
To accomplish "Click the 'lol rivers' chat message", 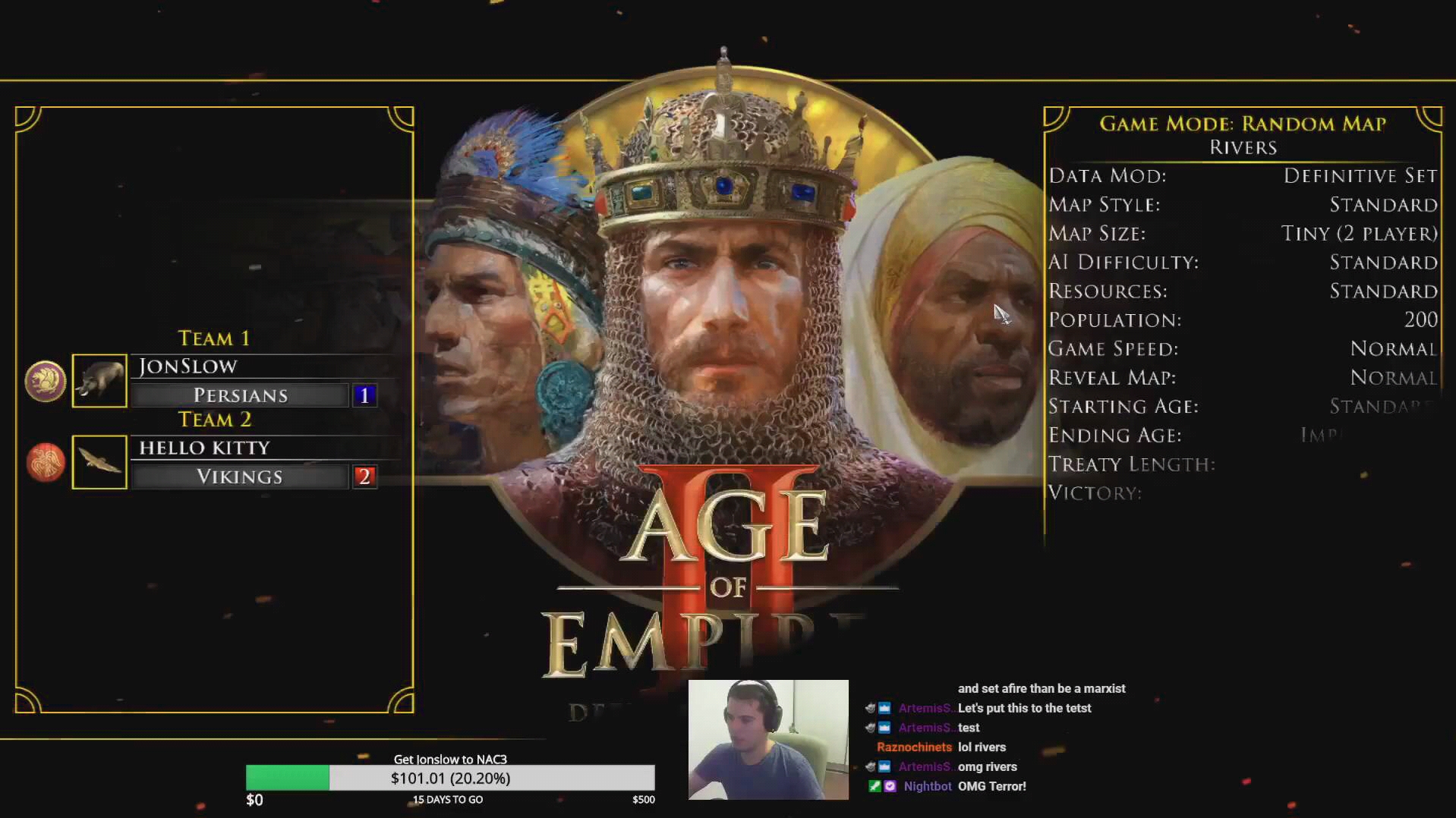I will pyautogui.click(x=982, y=747).
